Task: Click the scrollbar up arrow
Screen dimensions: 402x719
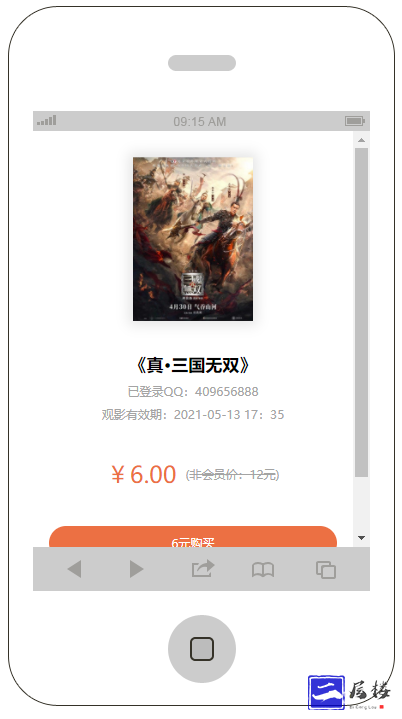Action: click(x=361, y=140)
